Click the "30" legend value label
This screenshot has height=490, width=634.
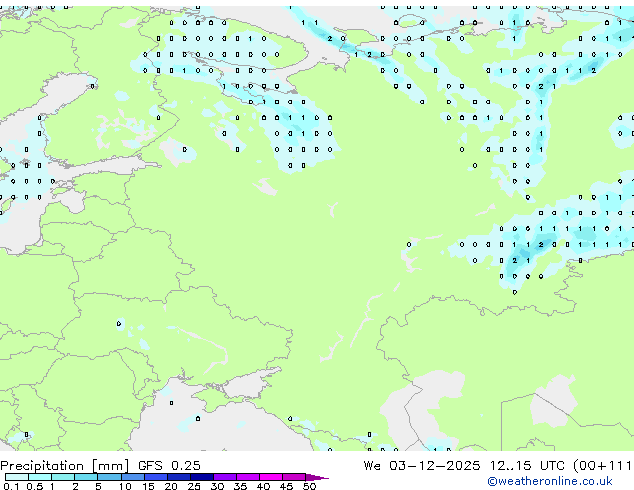(x=217, y=486)
